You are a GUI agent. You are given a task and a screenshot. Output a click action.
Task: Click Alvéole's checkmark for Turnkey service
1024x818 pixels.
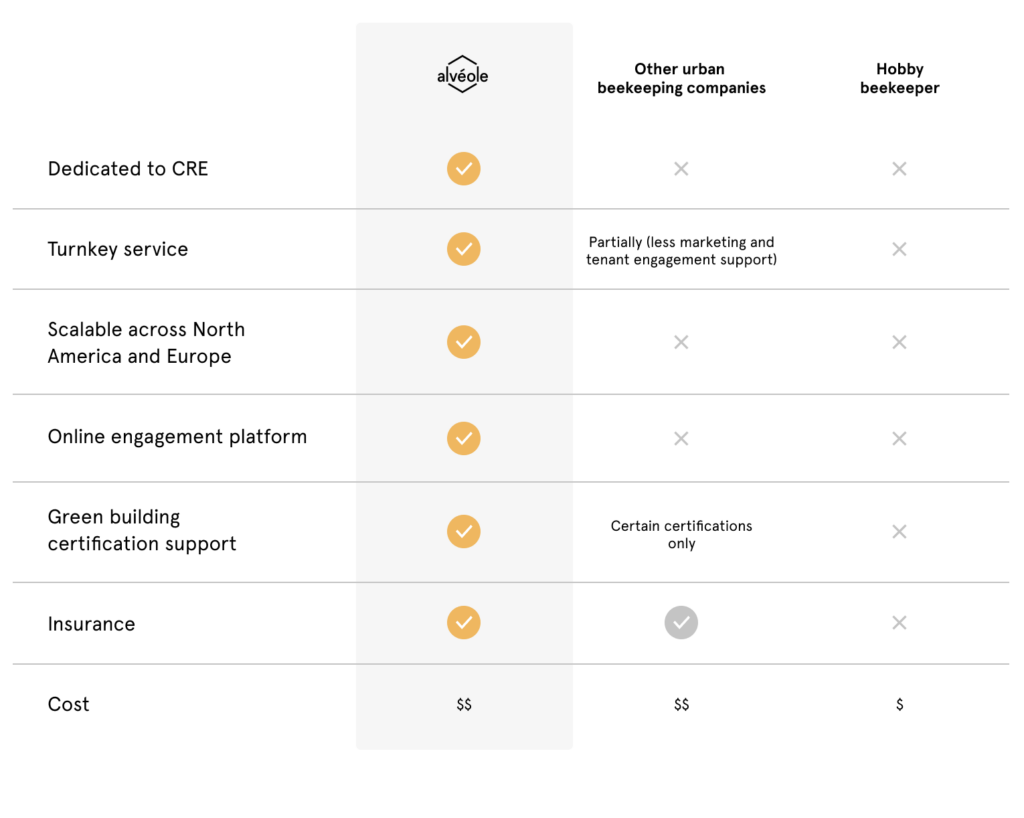click(x=464, y=249)
